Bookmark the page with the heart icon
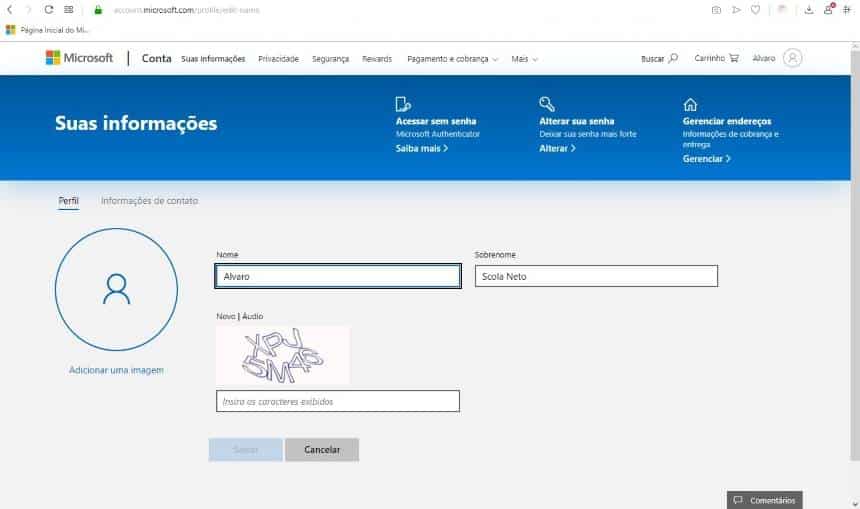Screen dimensions: 860x509 [756, 10]
